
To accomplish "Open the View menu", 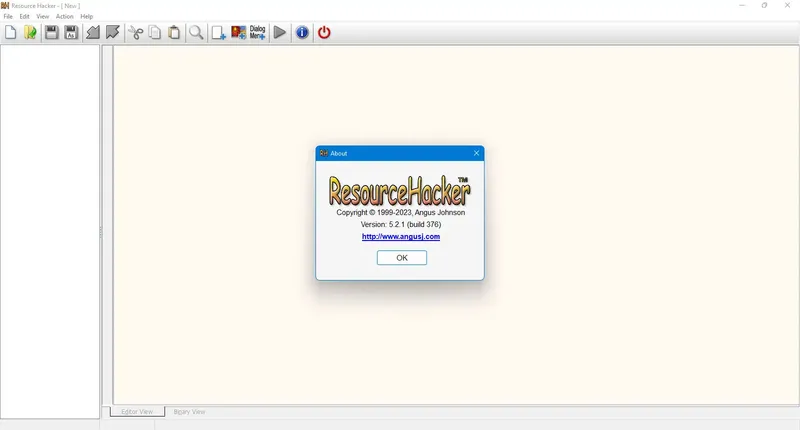I will point(43,16).
